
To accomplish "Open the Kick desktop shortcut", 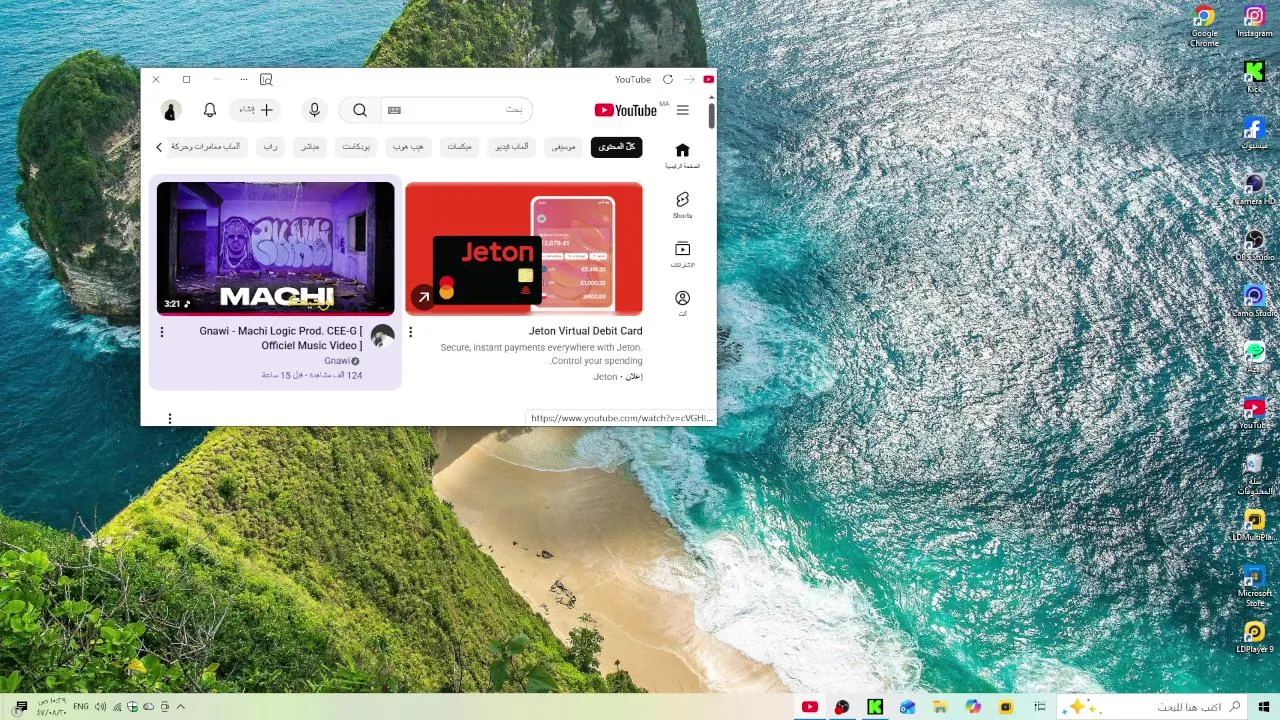I will pos(1254,77).
